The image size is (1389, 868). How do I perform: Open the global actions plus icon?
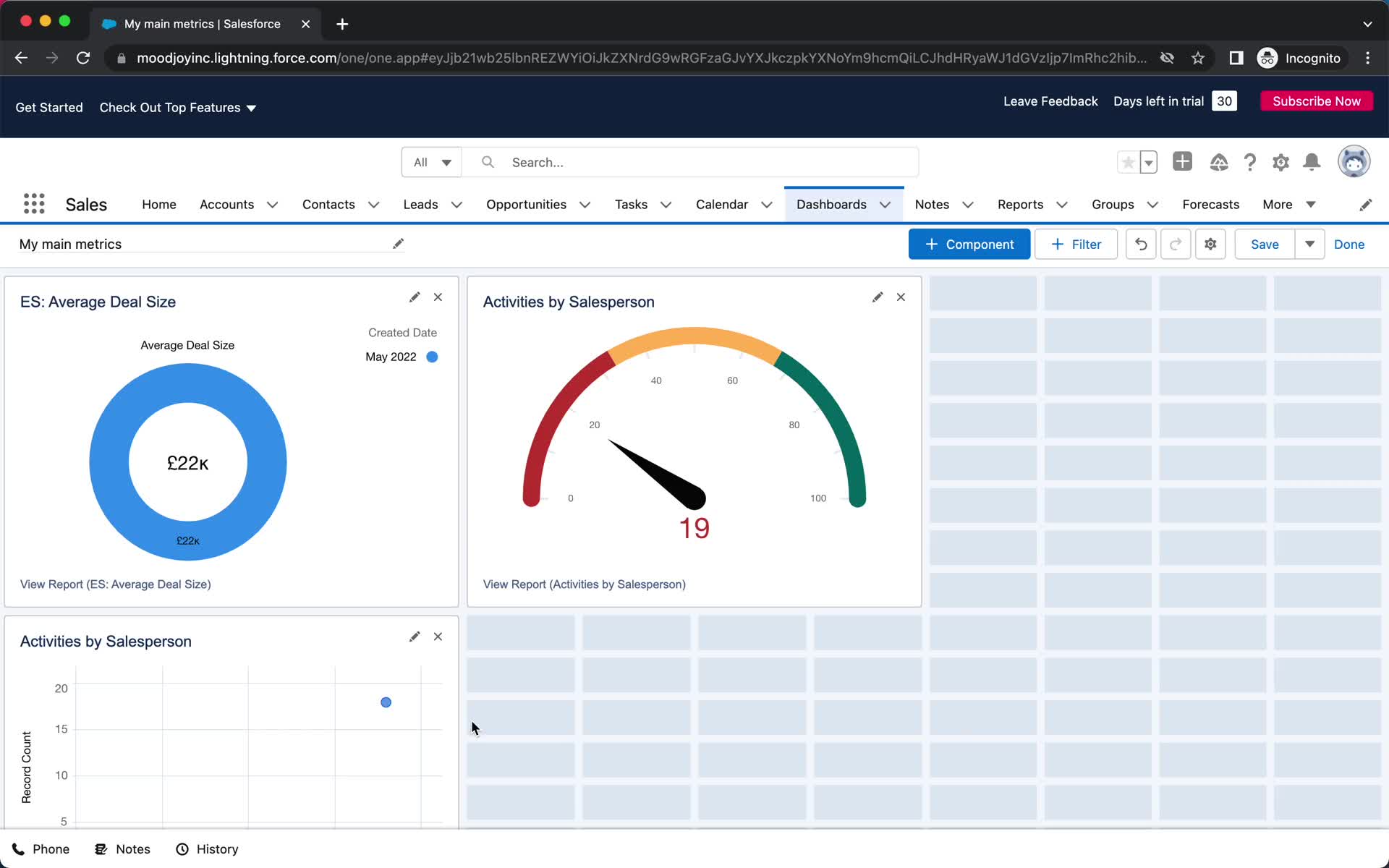click(x=1182, y=161)
